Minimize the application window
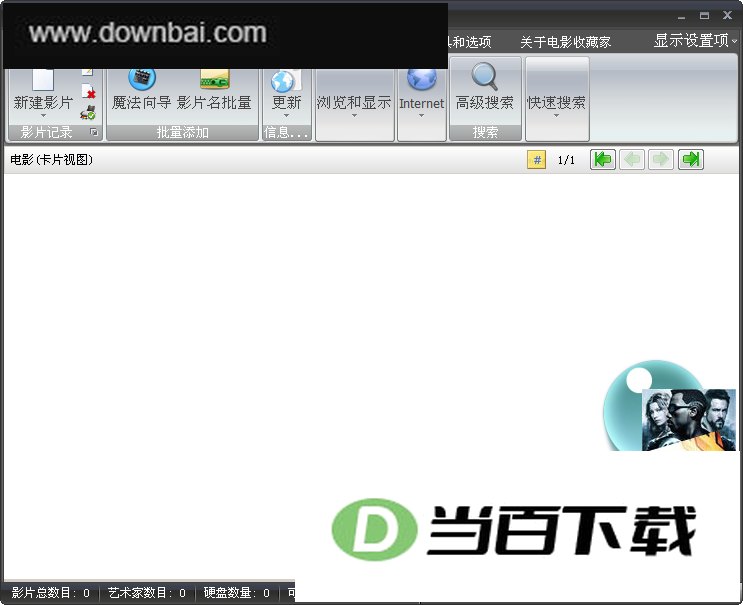Image resolution: width=743 pixels, height=605 pixels. tap(681, 16)
